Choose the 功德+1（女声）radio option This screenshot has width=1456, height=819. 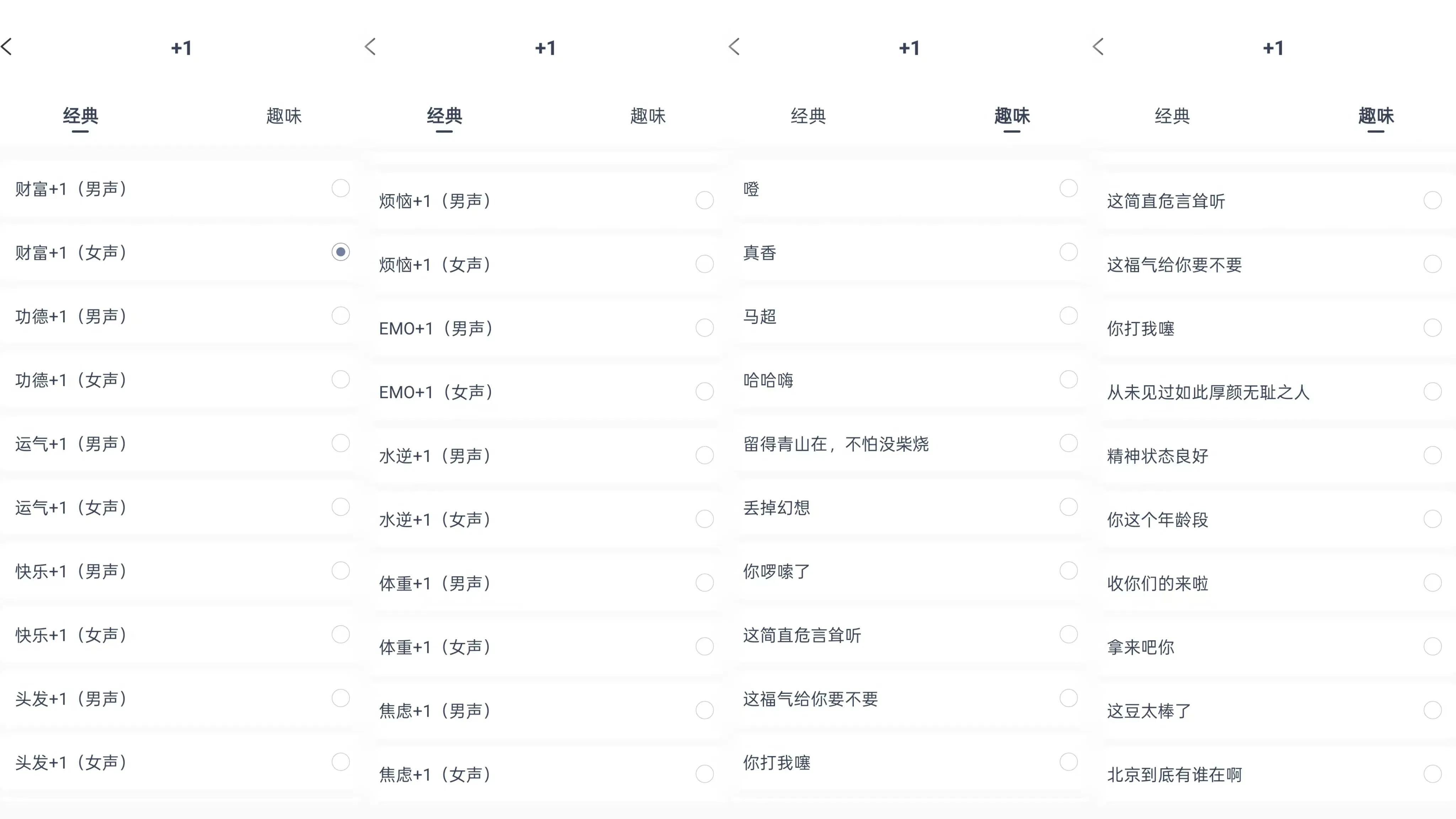[x=340, y=379]
